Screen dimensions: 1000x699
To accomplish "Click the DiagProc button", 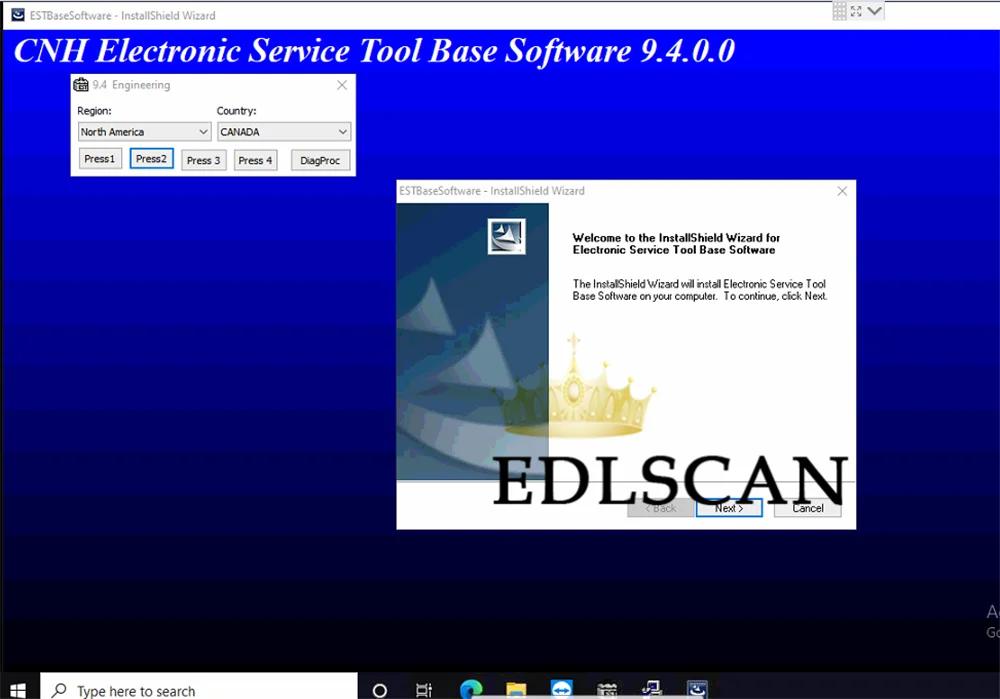I will [320, 160].
